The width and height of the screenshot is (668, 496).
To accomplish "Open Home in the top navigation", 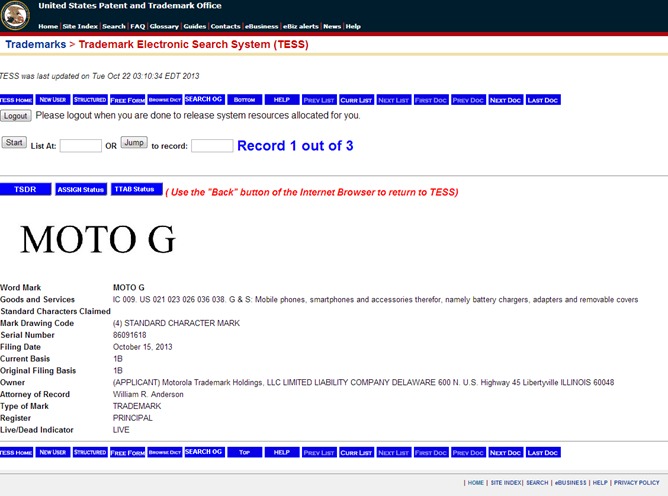I will [48, 26].
